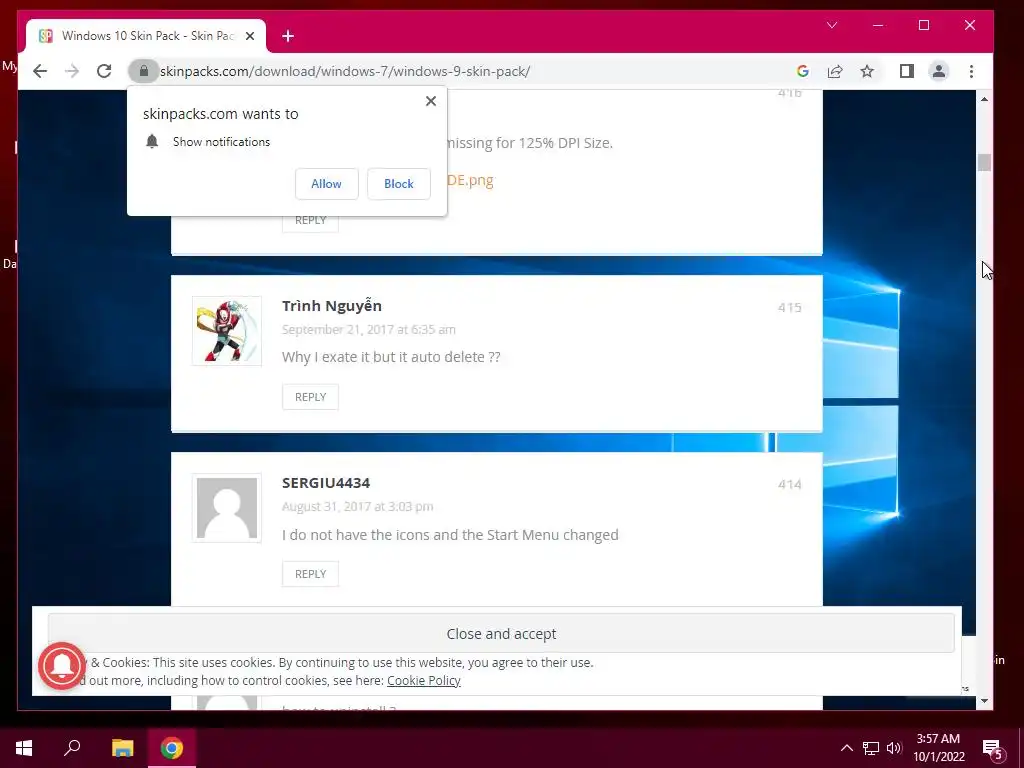Share this page with the share icon
The height and width of the screenshot is (768, 1024).
(835, 71)
